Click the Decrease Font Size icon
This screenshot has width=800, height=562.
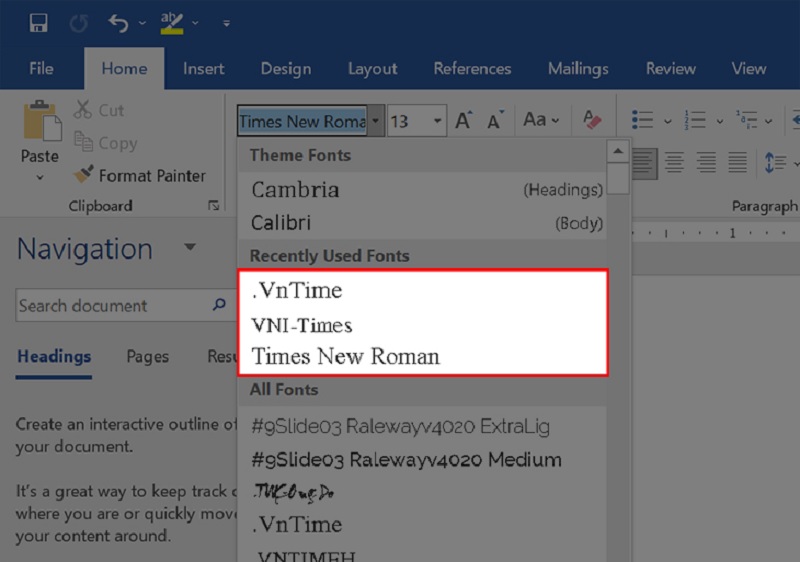coord(495,120)
